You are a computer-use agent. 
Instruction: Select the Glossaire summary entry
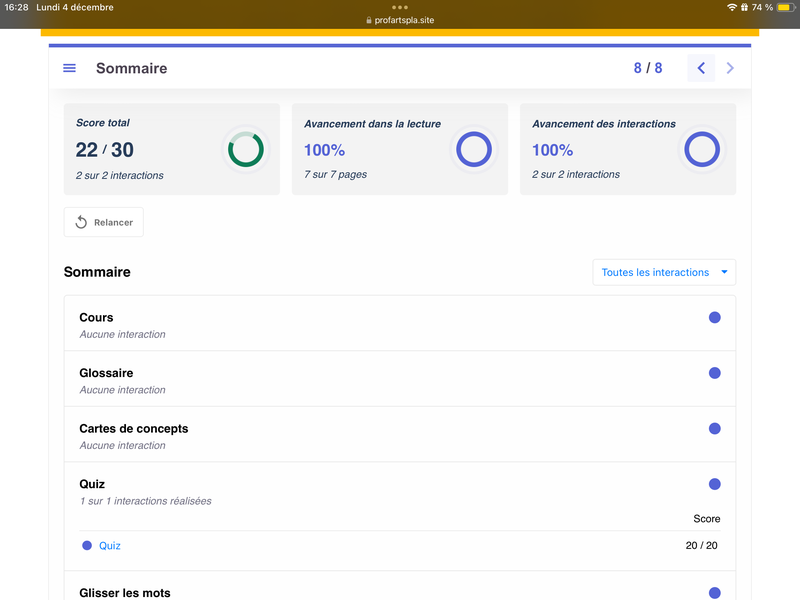pyautogui.click(x=106, y=373)
